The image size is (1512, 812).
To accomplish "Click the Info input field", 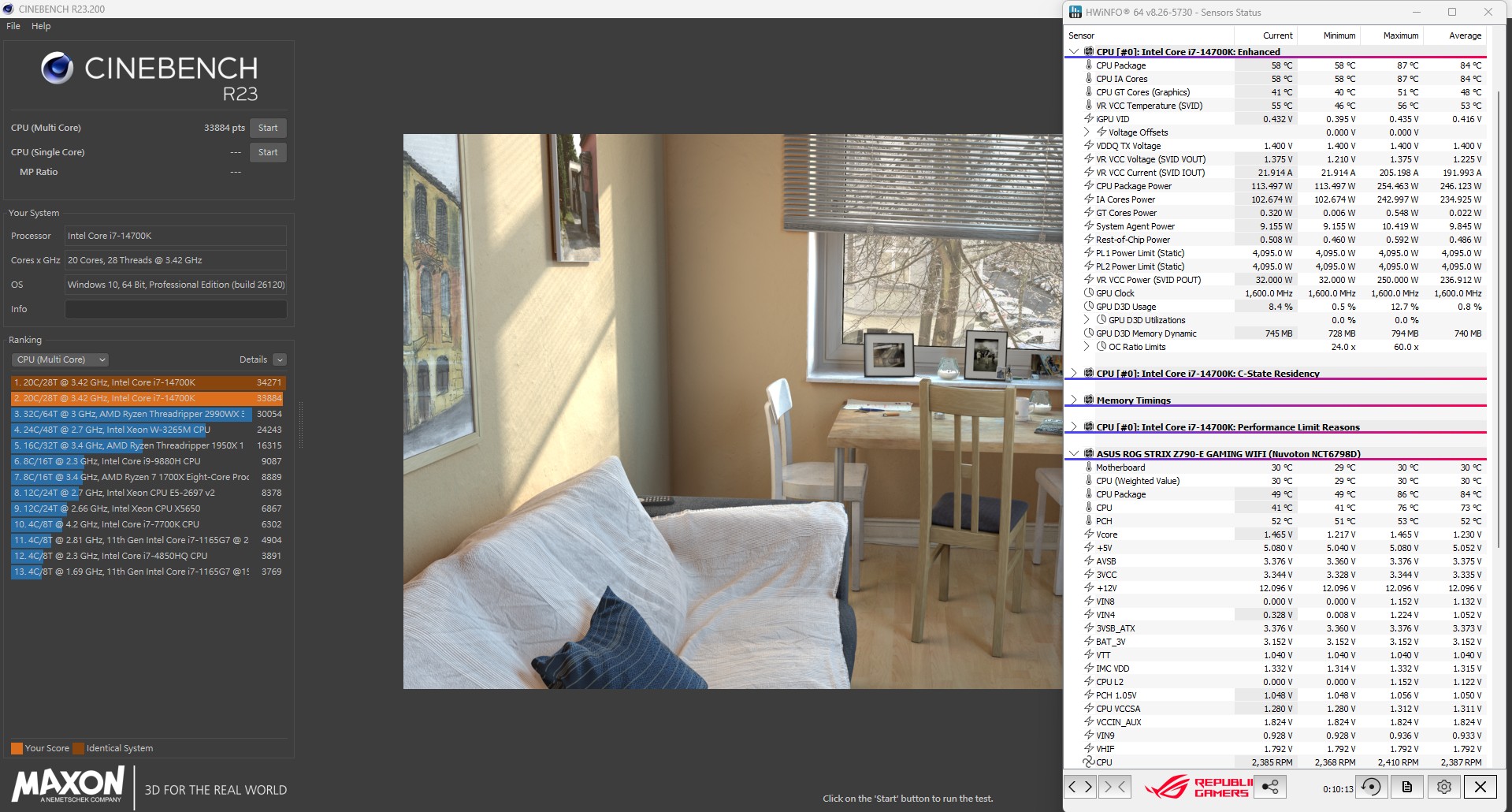I will click(176, 309).
